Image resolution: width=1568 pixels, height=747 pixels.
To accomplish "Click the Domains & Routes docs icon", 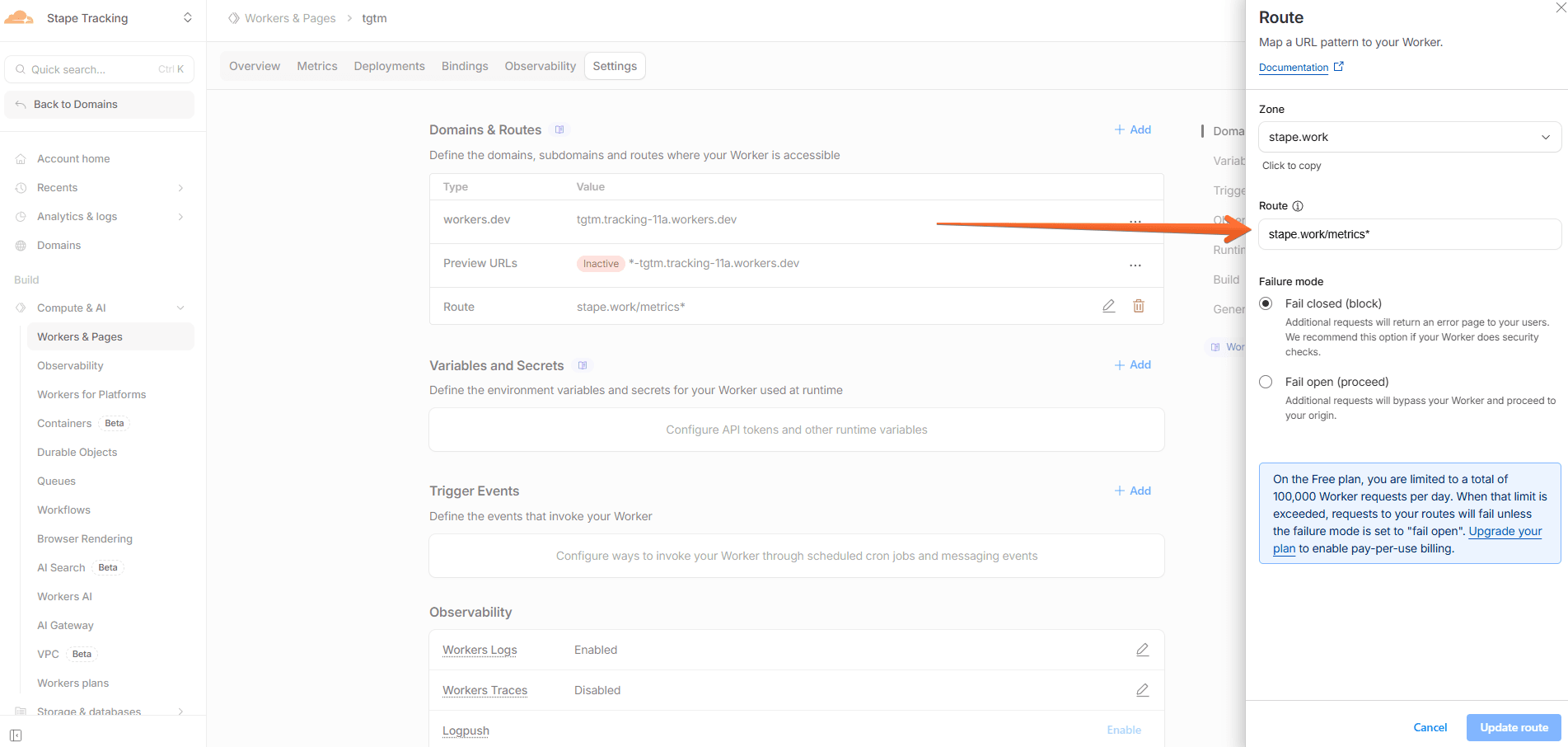I will pos(559,130).
